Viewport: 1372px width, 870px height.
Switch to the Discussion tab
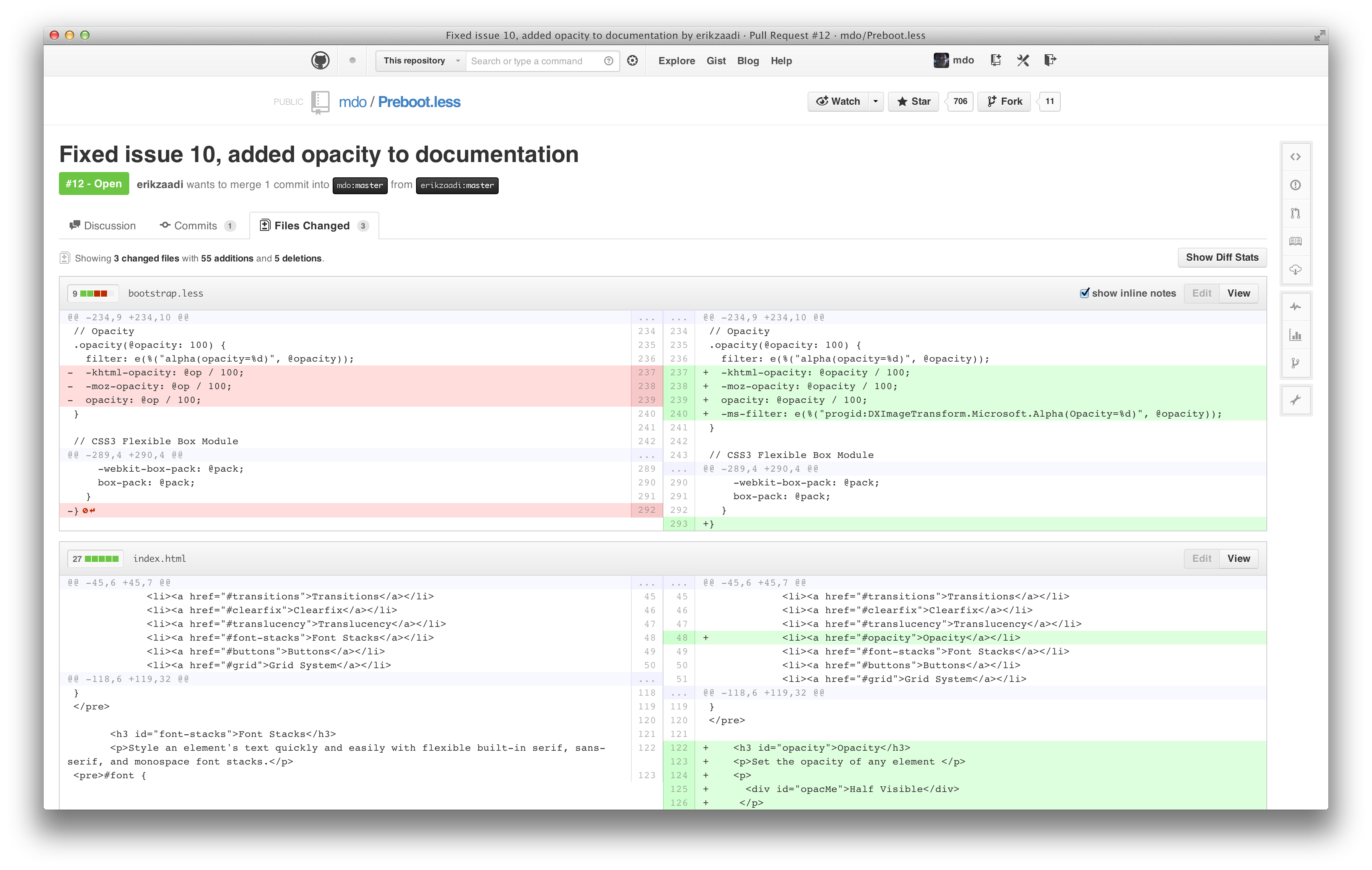pos(102,226)
